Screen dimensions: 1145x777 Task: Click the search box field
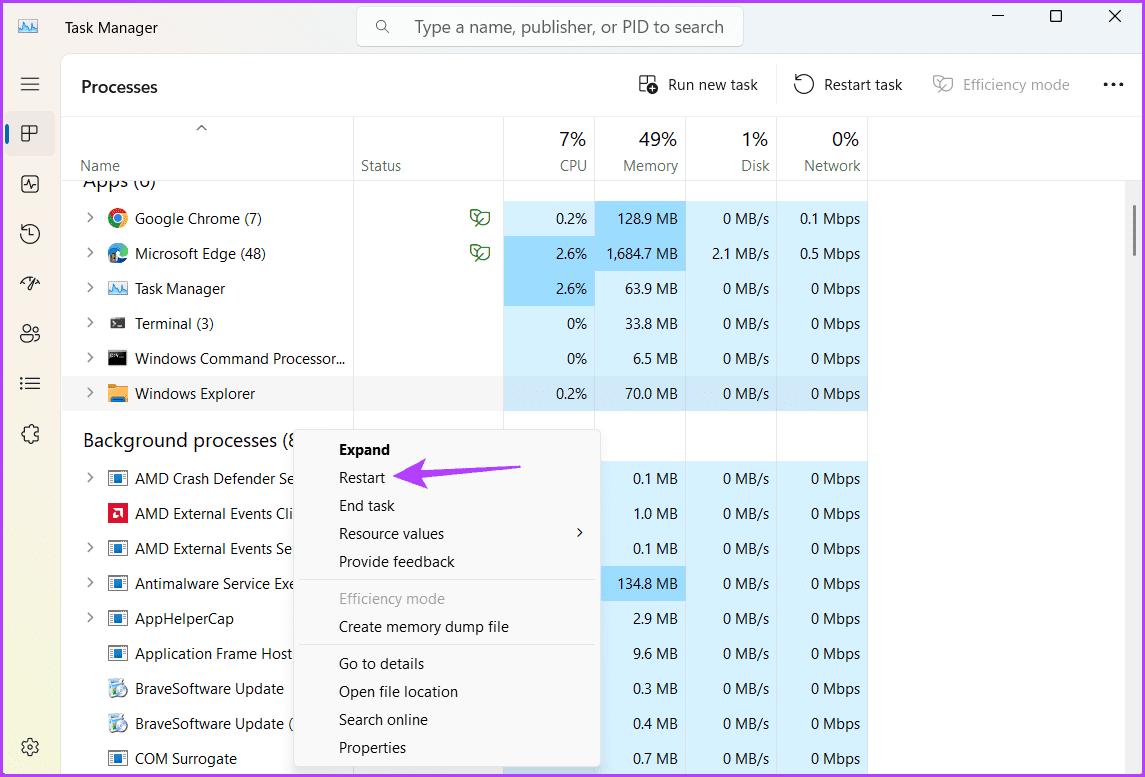549,27
